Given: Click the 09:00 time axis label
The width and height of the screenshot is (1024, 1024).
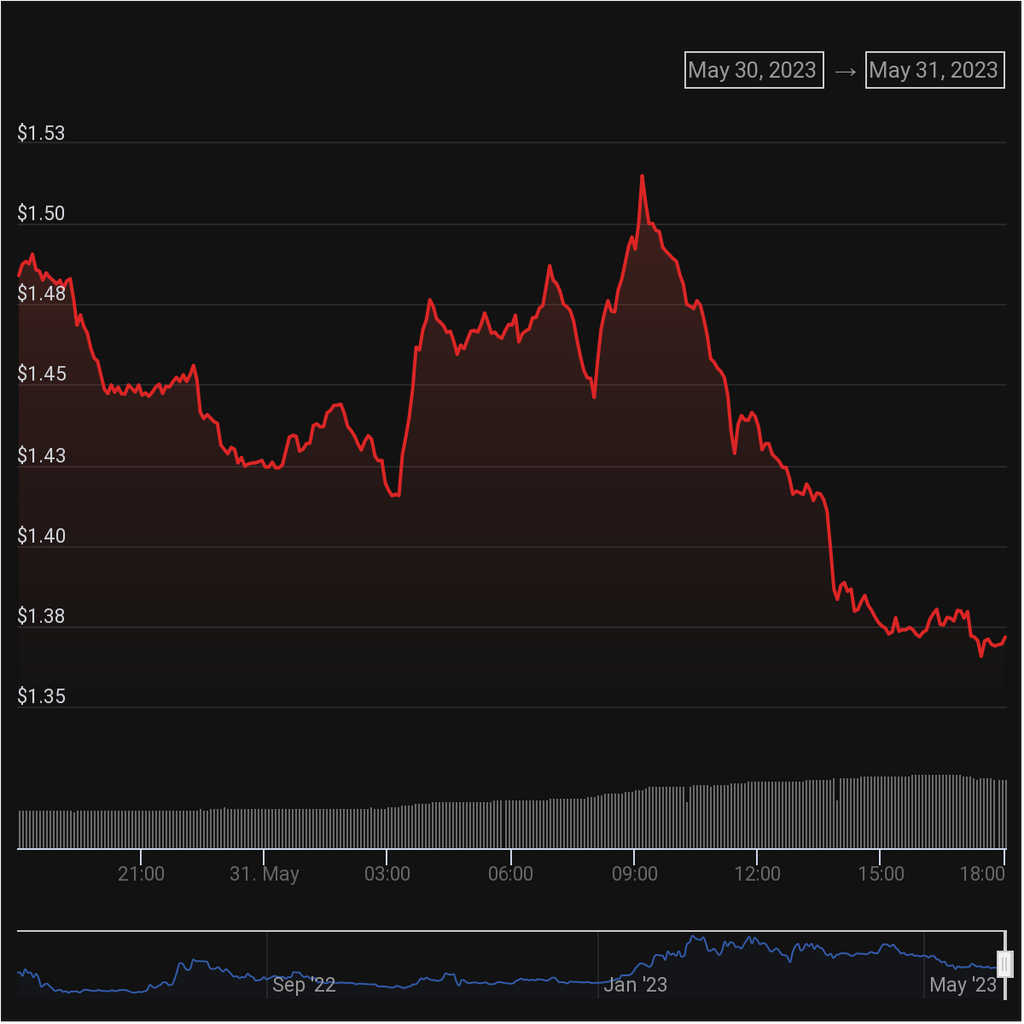Looking at the screenshot, I should click(x=634, y=874).
